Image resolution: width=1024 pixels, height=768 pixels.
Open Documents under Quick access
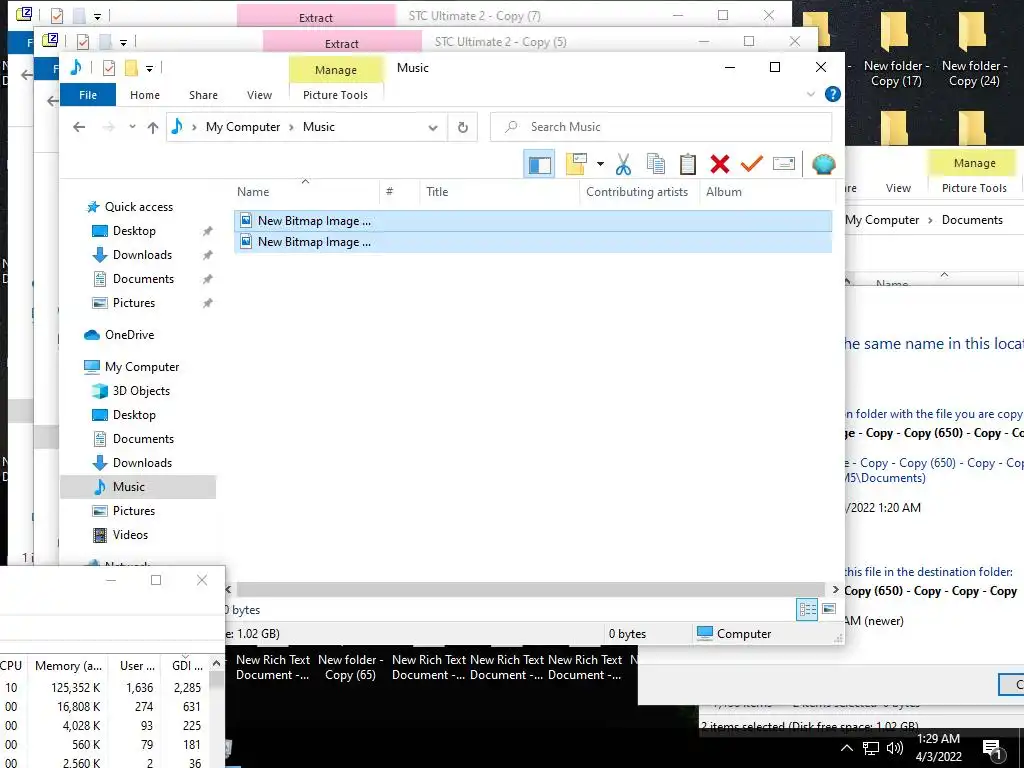143,279
